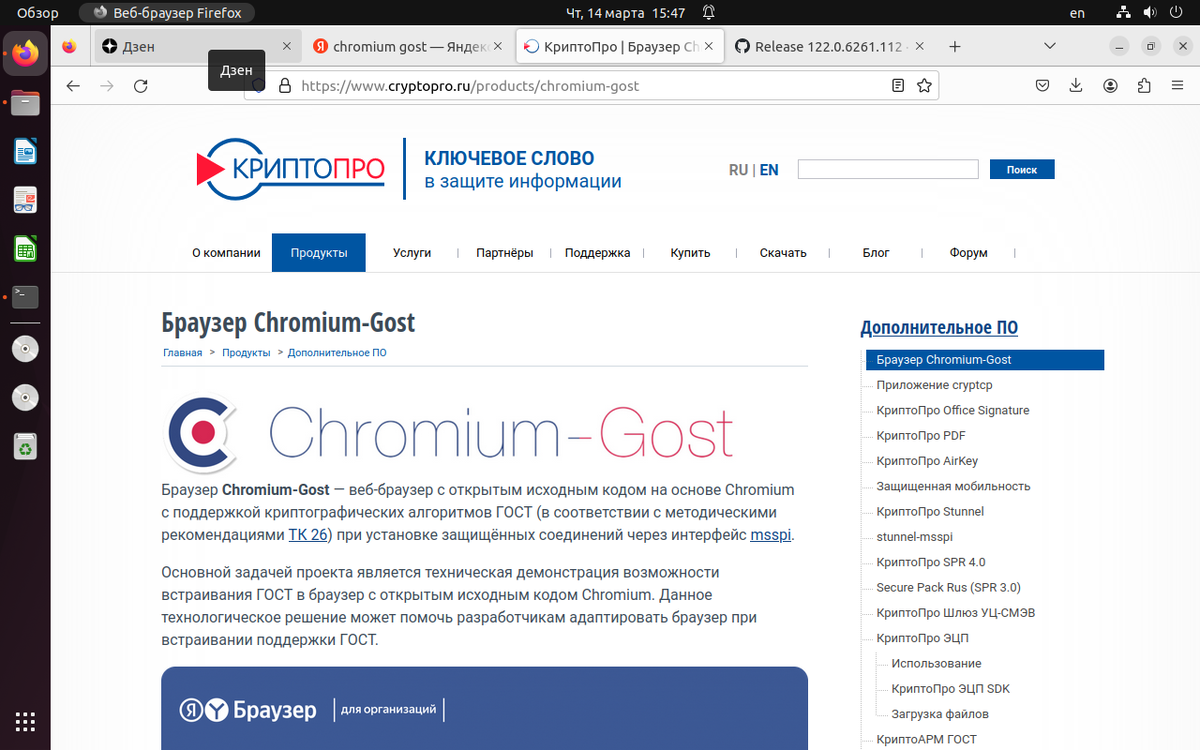
Task: Open КриптоПро AirKey in sidebar
Action: (x=927, y=461)
